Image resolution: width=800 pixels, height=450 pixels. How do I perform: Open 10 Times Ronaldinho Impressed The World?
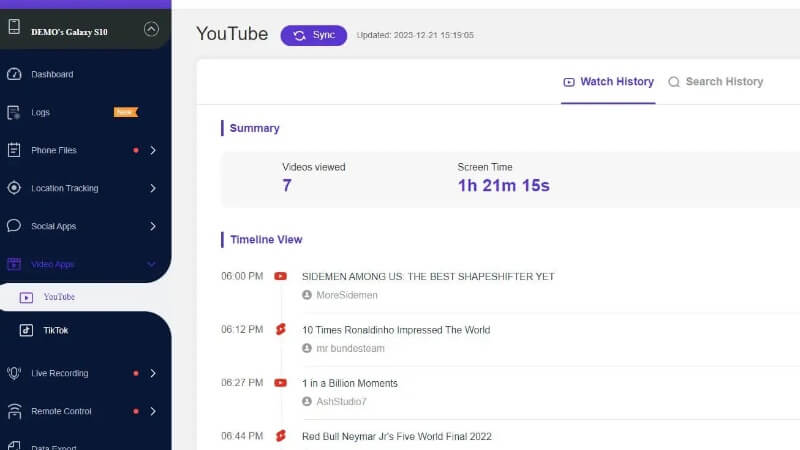coord(396,330)
